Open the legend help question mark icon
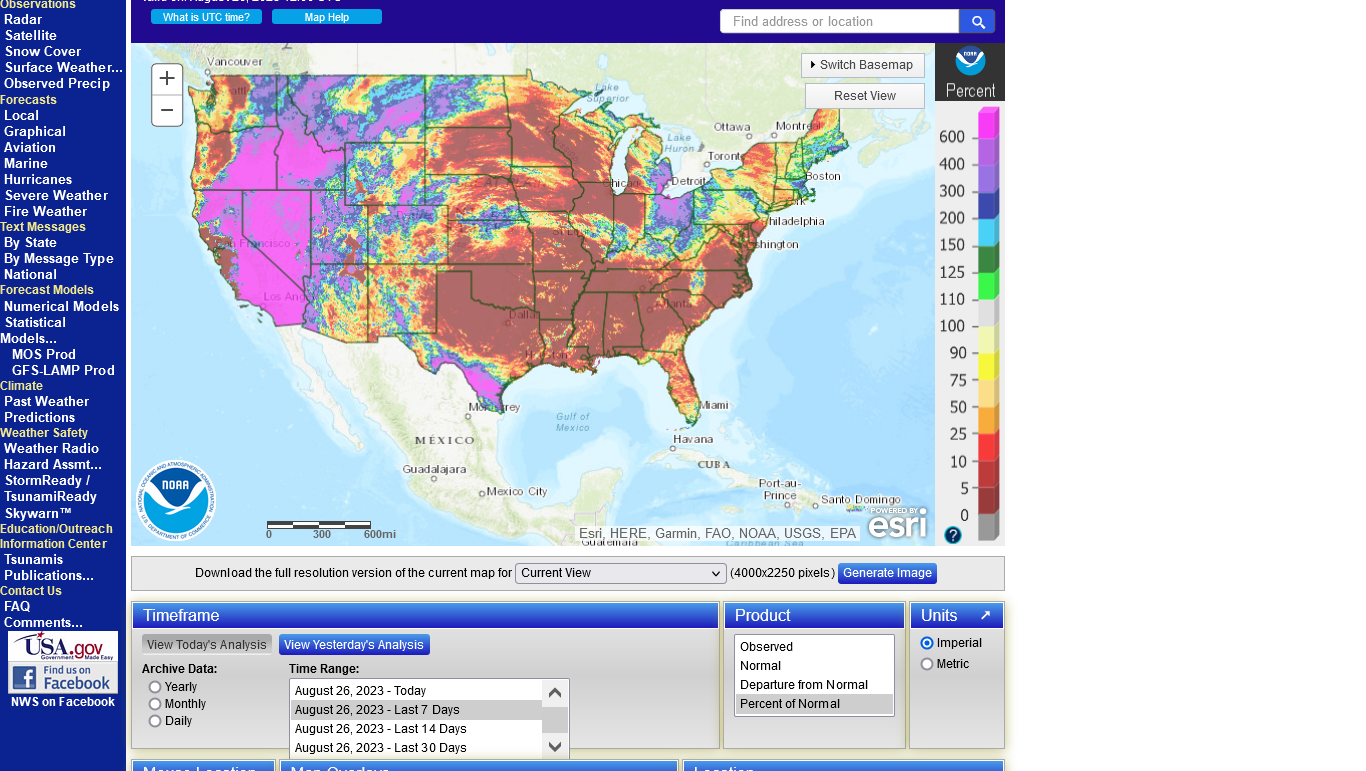The width and height of the screenshot is (1366, 771). pyautogui.click(x=953, y=535)
